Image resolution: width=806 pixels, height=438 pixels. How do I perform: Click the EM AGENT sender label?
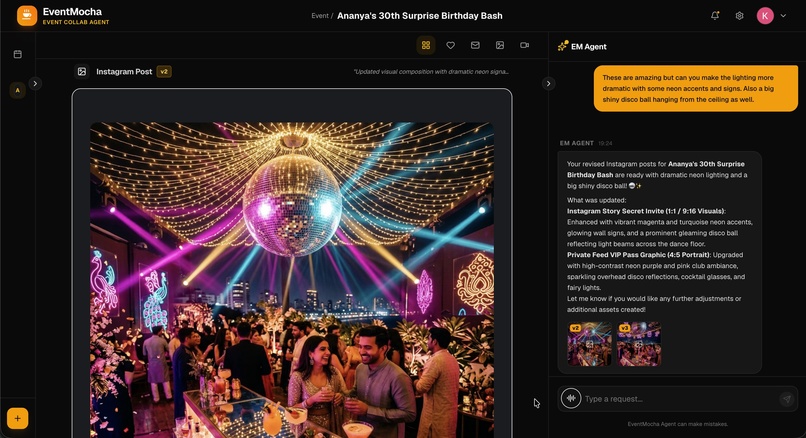(x=577, y=143)
